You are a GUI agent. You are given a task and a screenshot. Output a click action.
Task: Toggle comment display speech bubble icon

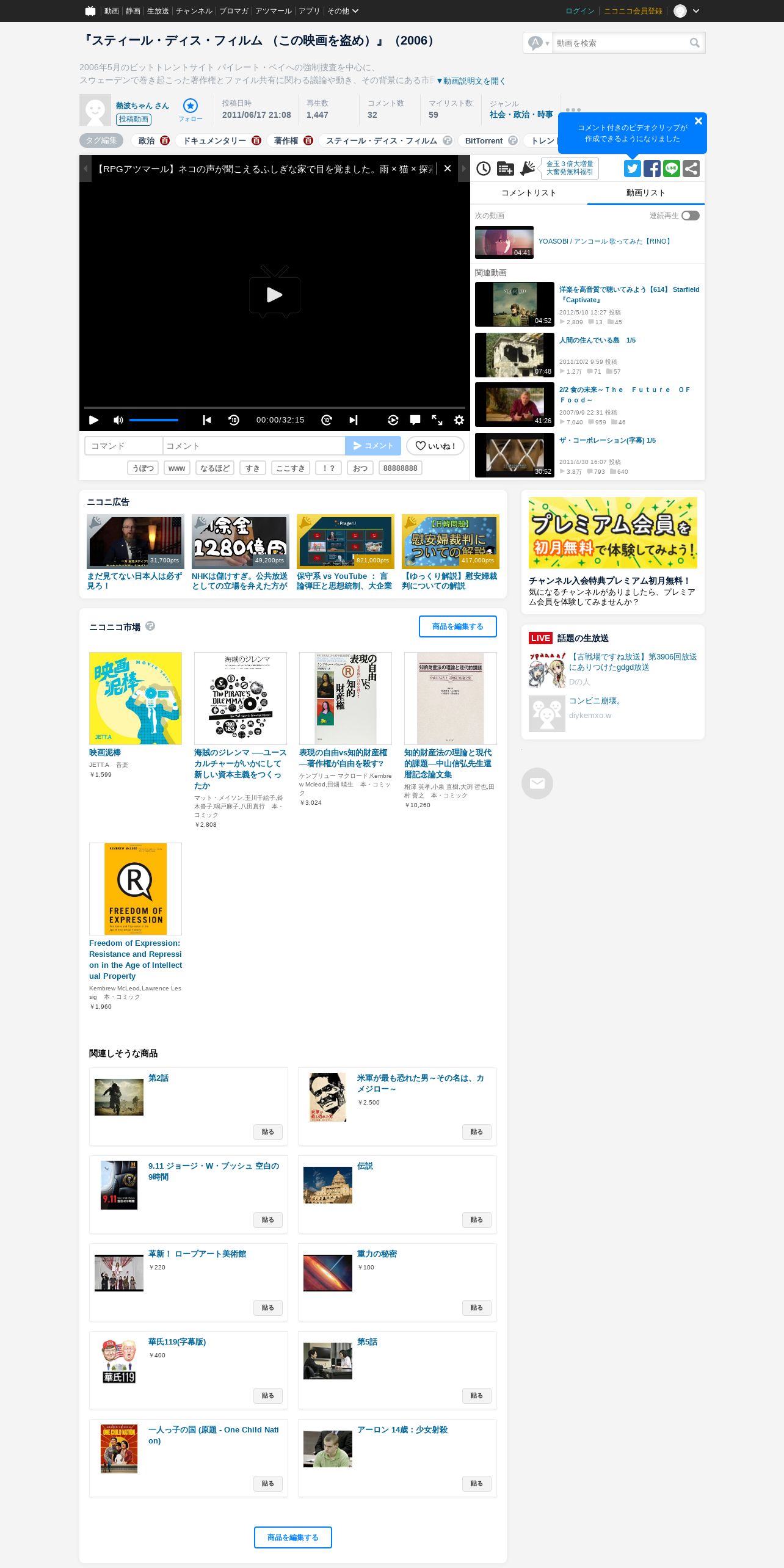point(415,420)
